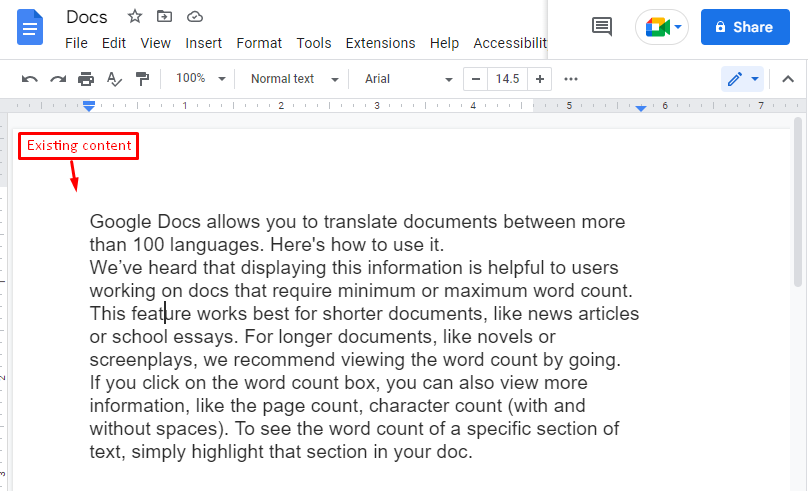Click the document title Docs
The height and width of the screenshot is (491, 808).
click(x=87, y=17)
